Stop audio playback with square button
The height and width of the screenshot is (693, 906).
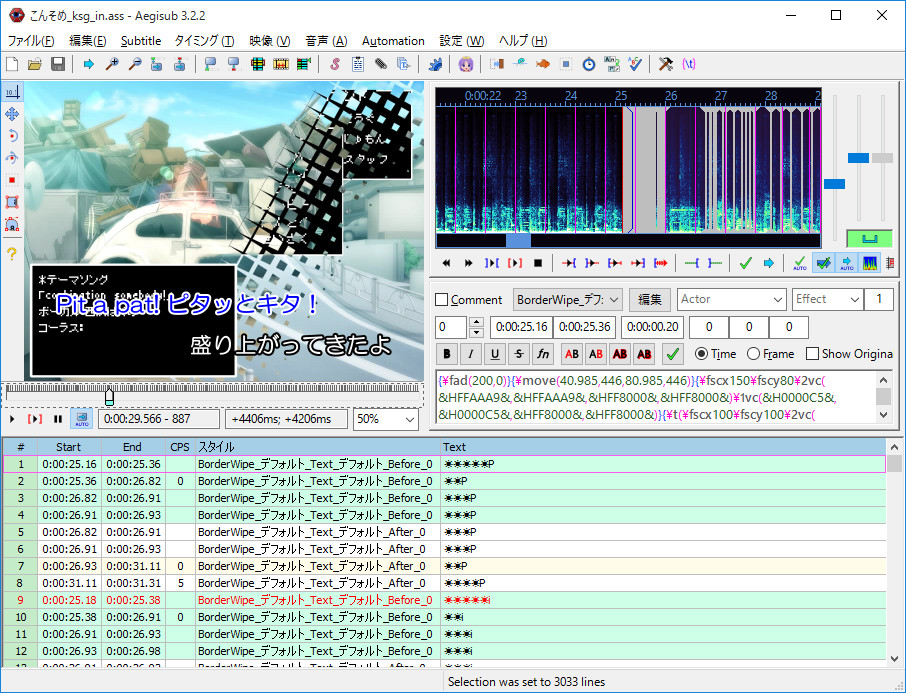(537, 264)
